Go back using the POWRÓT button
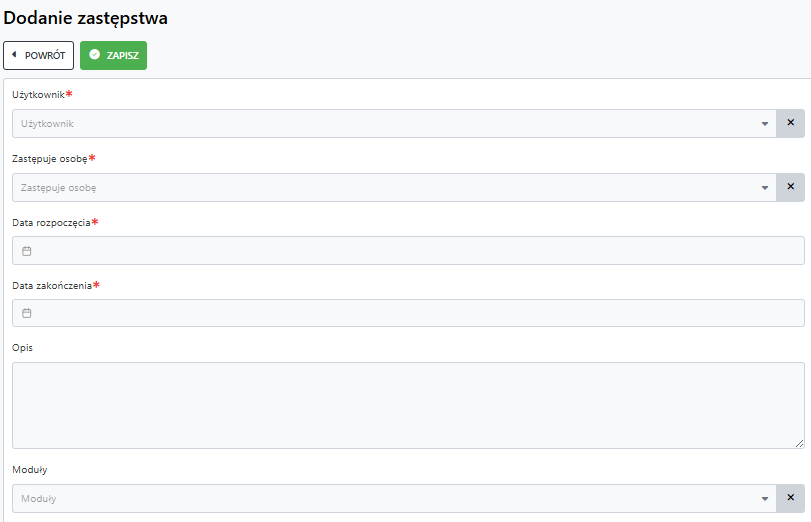This screenshot has height=522, width=811. [x=38, y=55]
